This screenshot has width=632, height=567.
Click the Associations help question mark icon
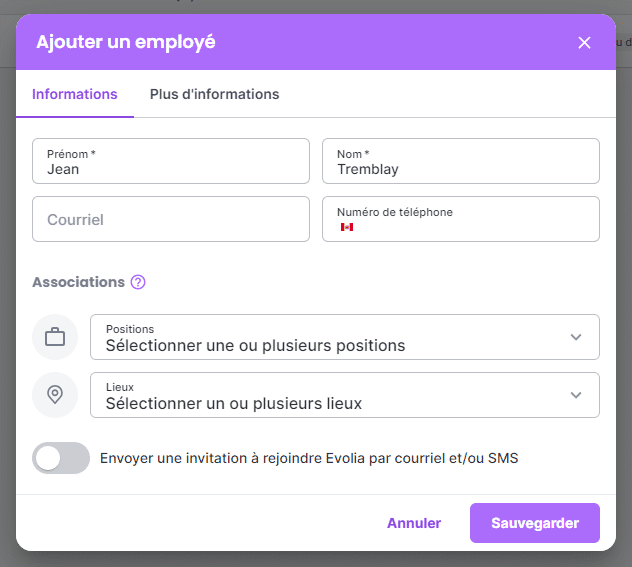click(138, 282)
